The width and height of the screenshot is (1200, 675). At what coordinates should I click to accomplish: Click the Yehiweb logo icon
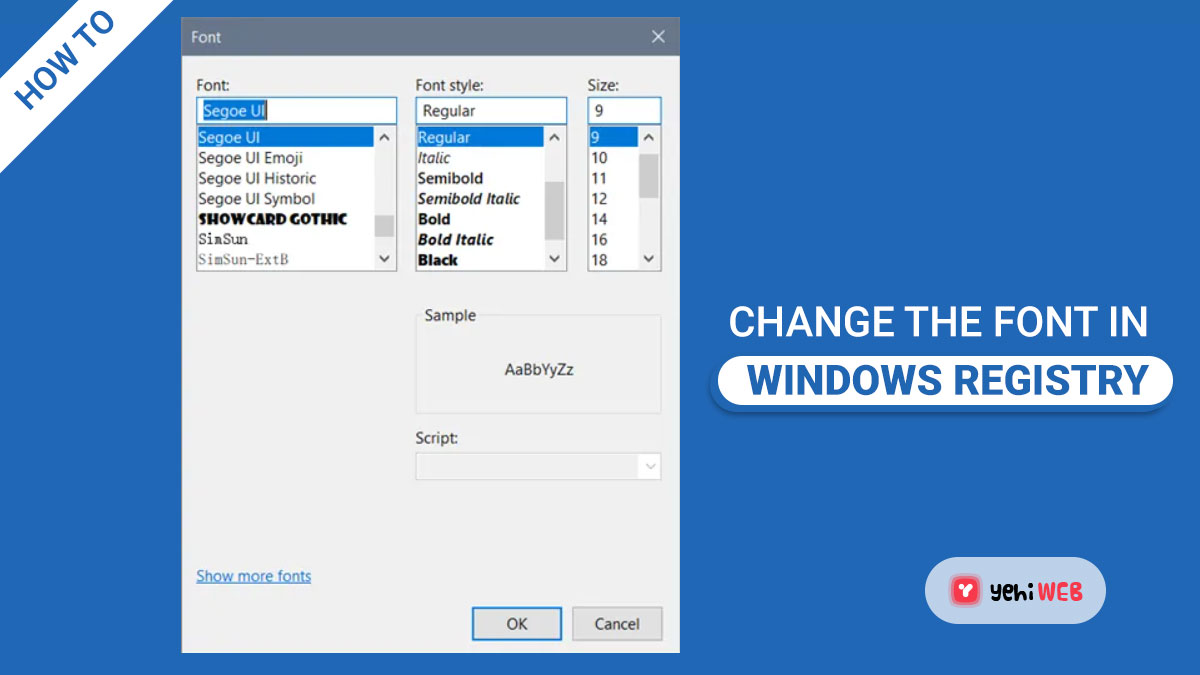[965, 591]
